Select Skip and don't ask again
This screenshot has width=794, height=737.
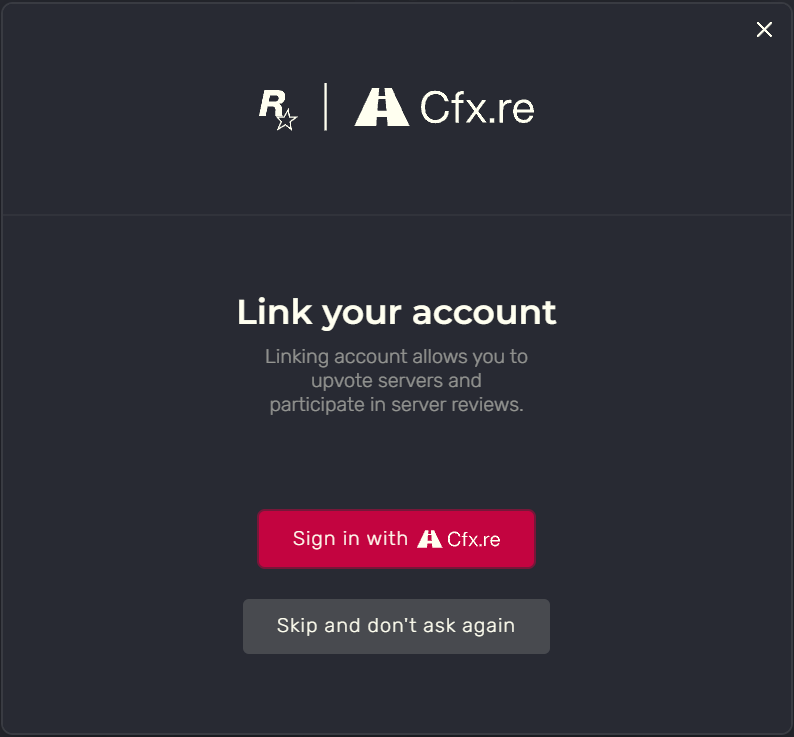tap(396, 627)
